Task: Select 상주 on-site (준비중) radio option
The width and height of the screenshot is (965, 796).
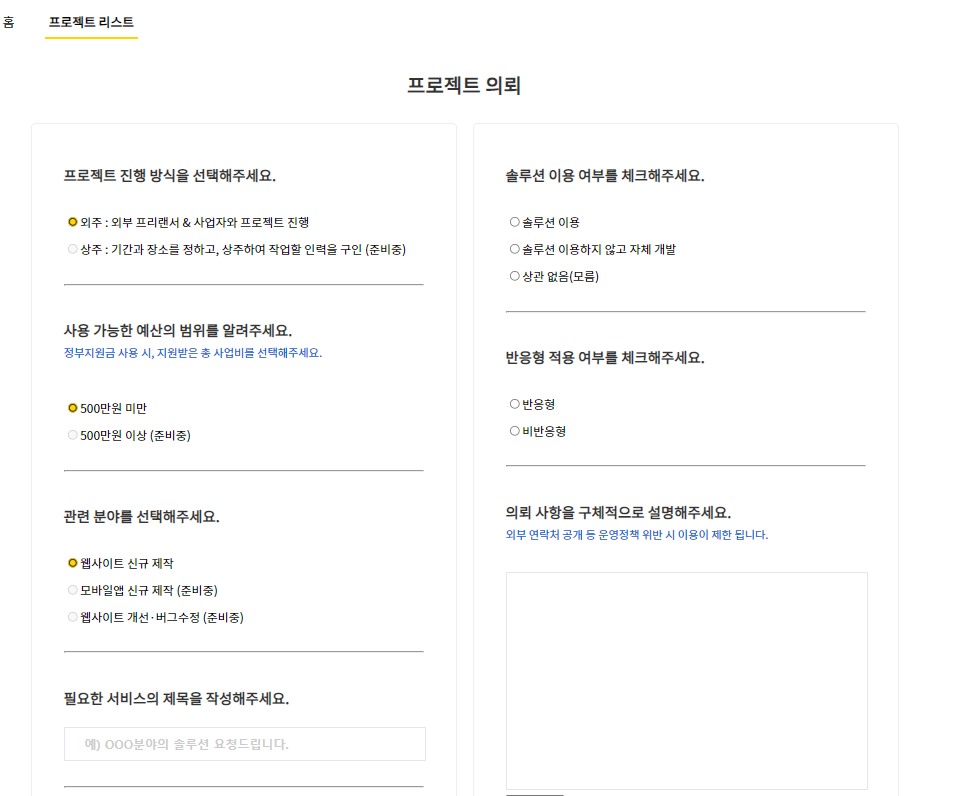Action: pos(73,249)
